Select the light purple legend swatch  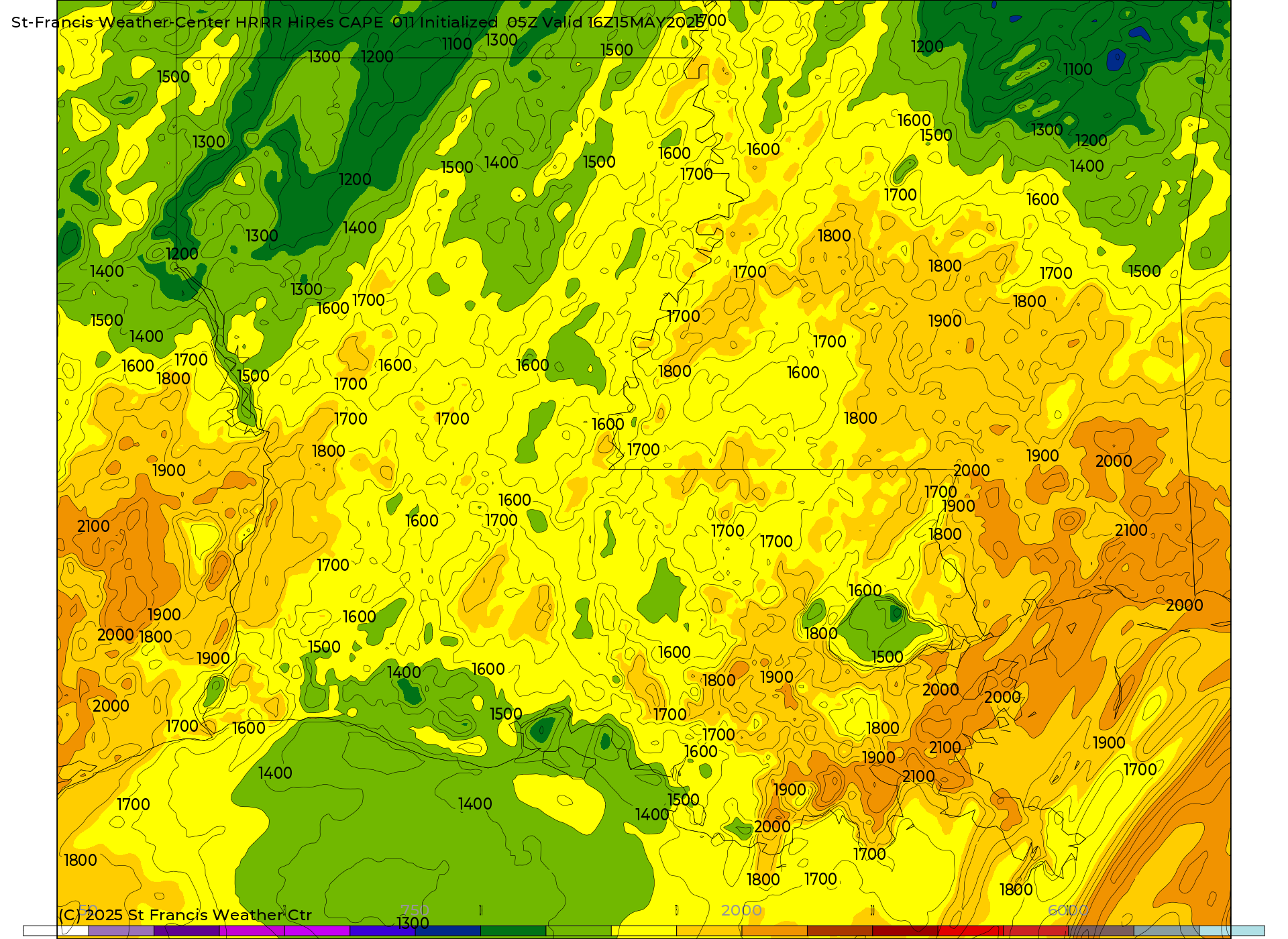click(121, 931)
